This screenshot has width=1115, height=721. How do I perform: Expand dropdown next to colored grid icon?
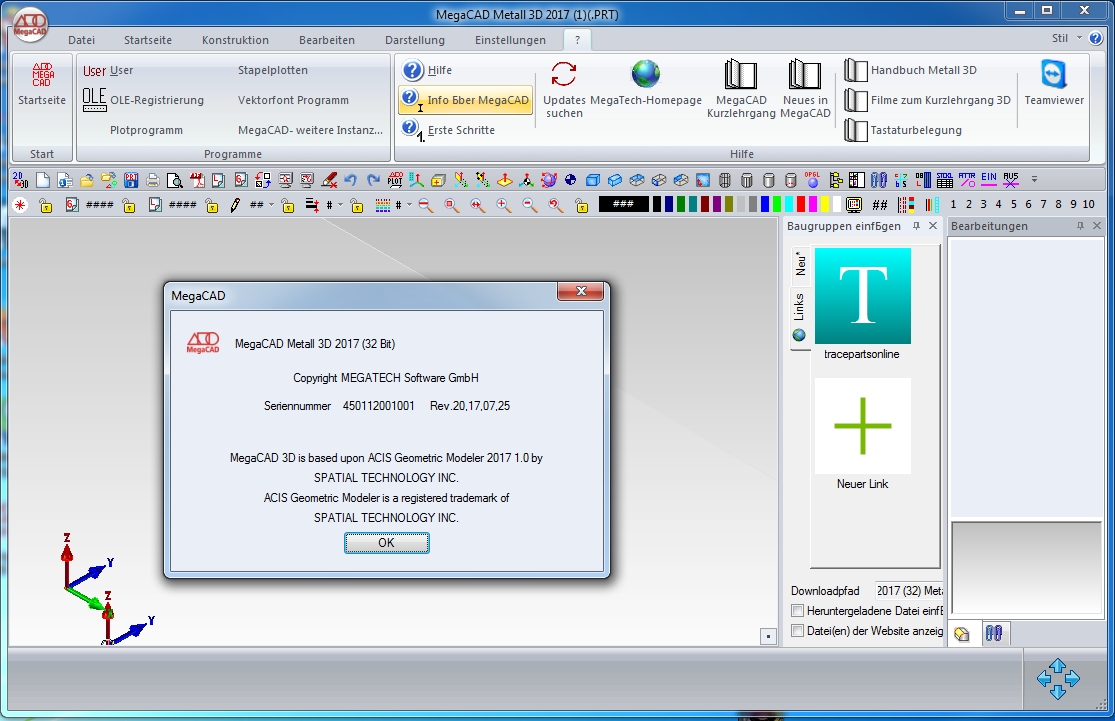point(409,205)
